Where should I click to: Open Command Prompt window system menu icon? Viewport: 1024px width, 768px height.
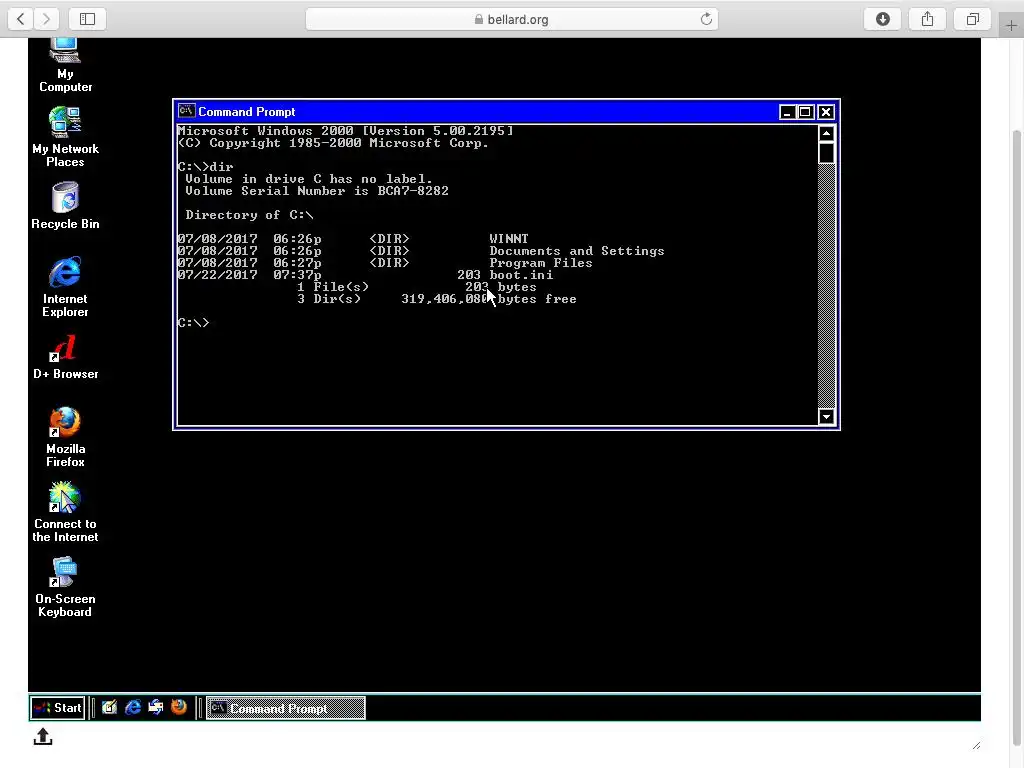(186, 111)
